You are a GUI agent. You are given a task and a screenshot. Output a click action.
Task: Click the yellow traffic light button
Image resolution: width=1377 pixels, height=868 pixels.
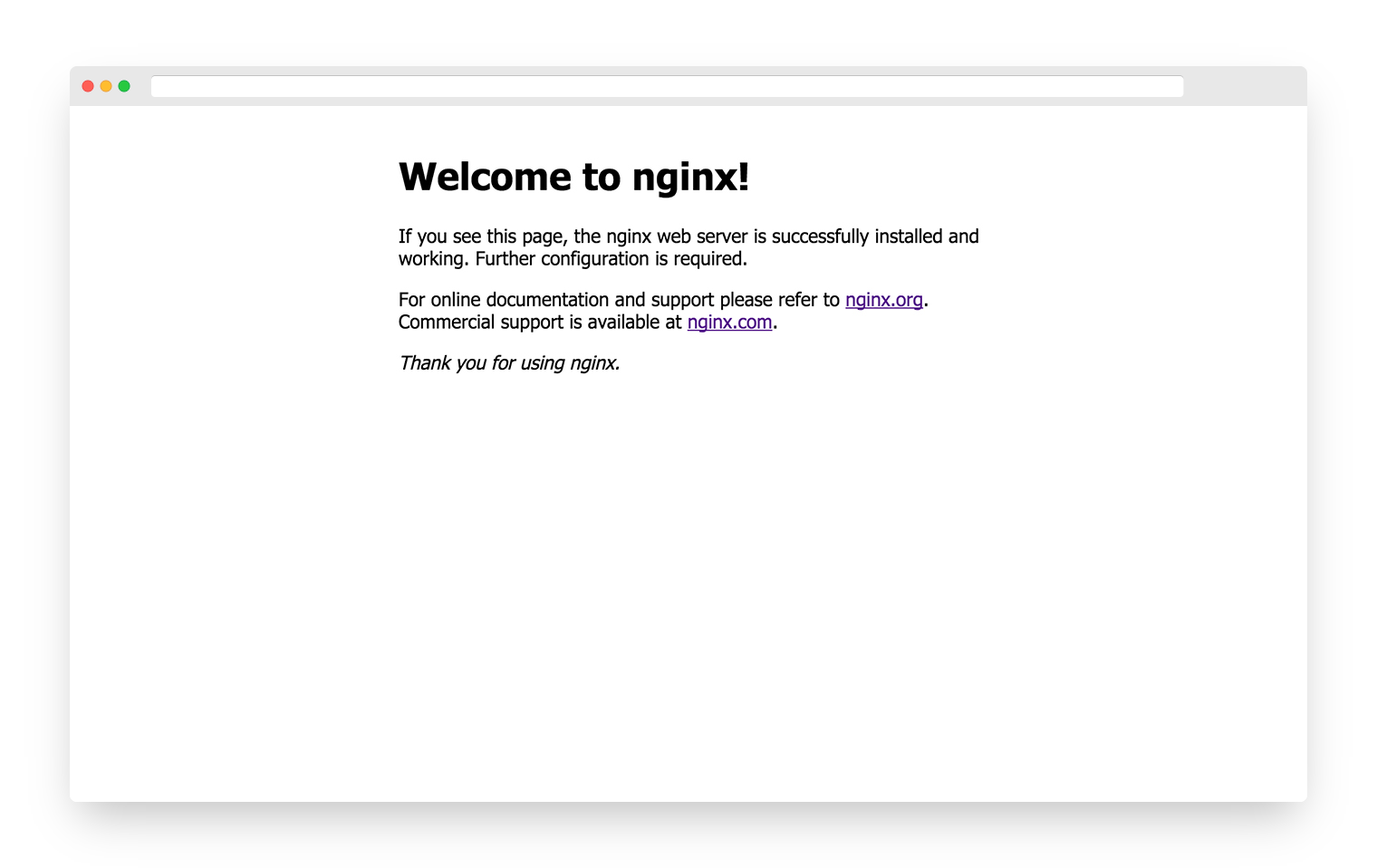pos(106,85)
